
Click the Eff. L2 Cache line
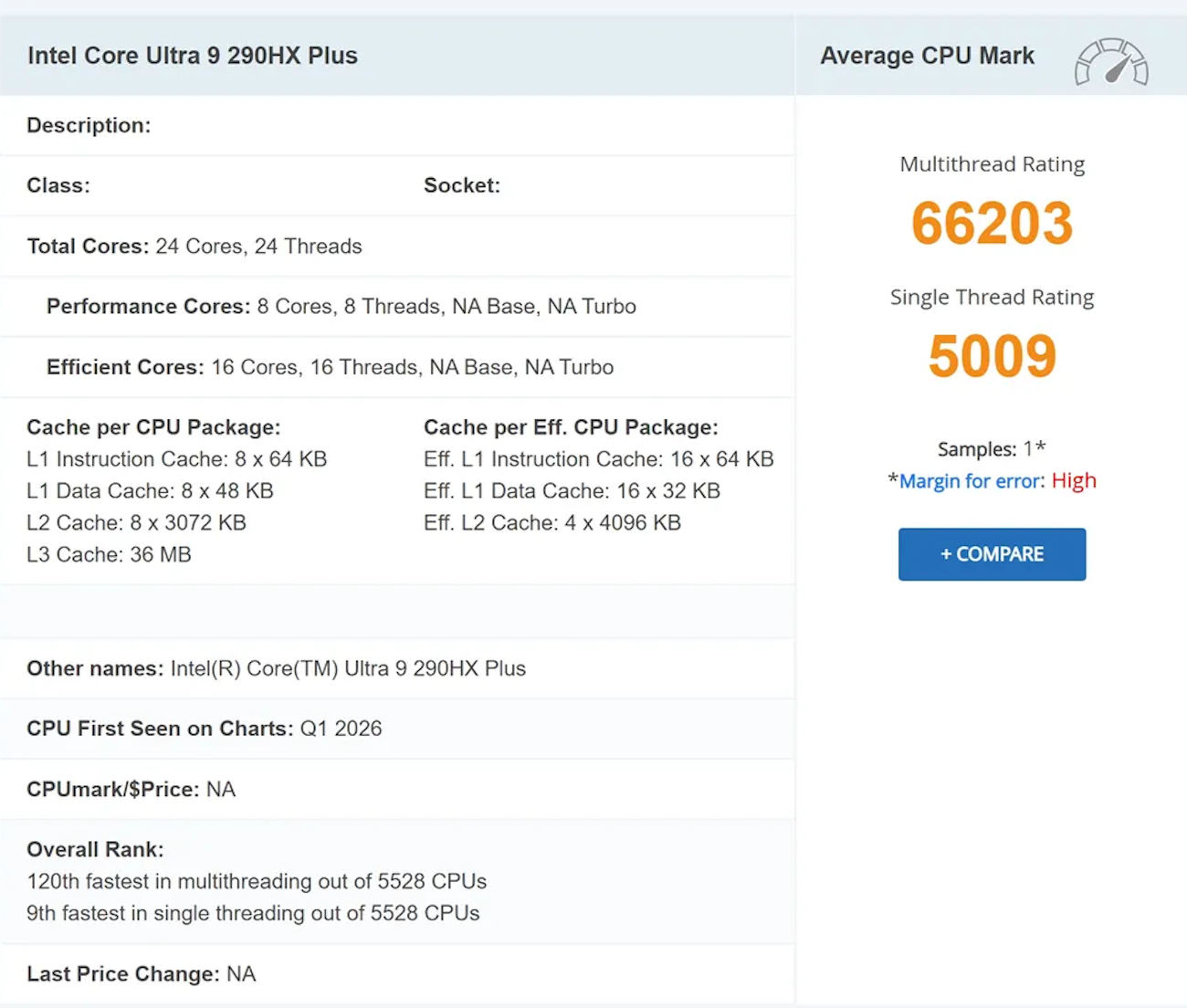(x=551, y=523)
